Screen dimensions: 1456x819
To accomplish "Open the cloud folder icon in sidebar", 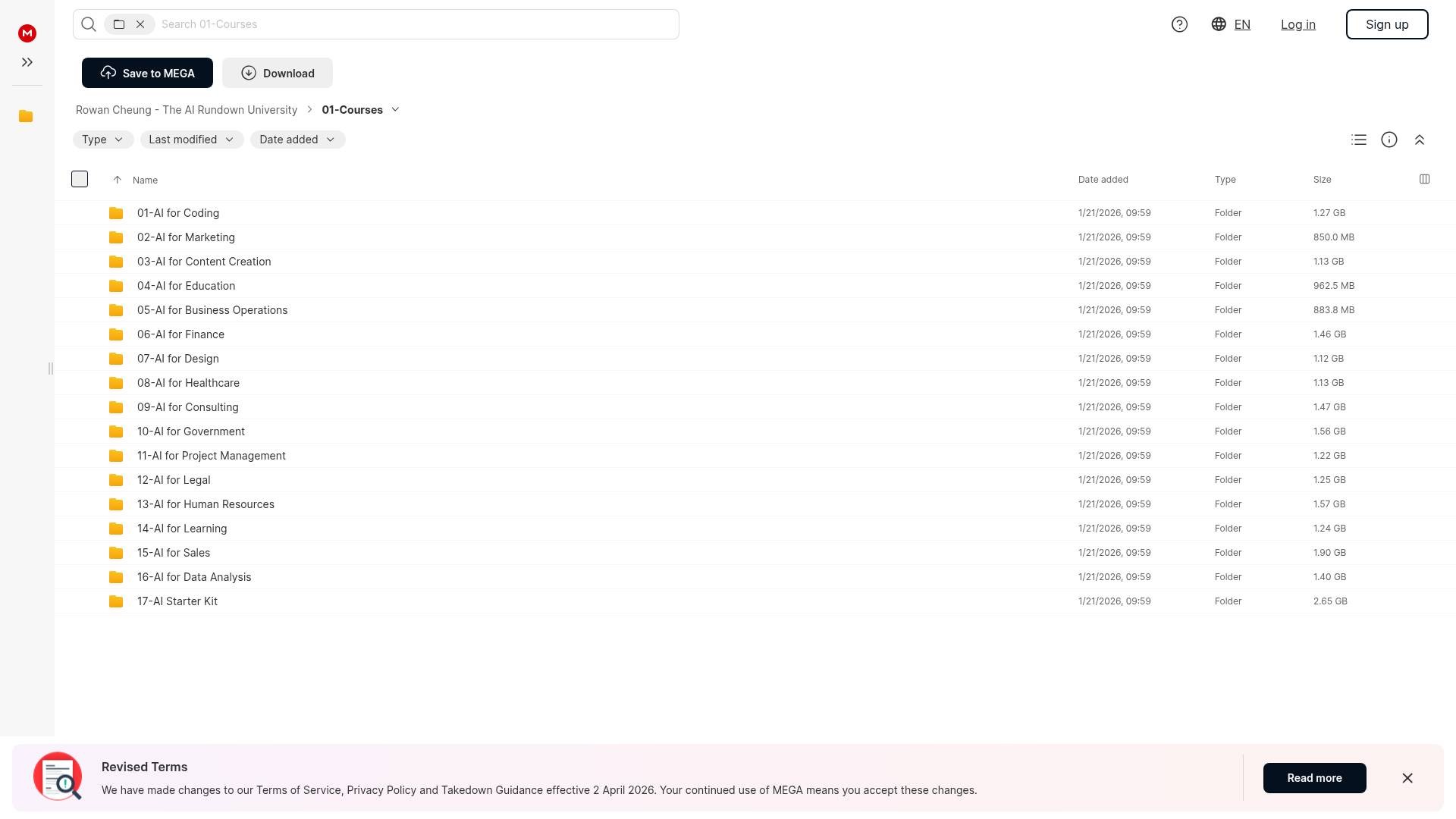I will pos(26,116).
